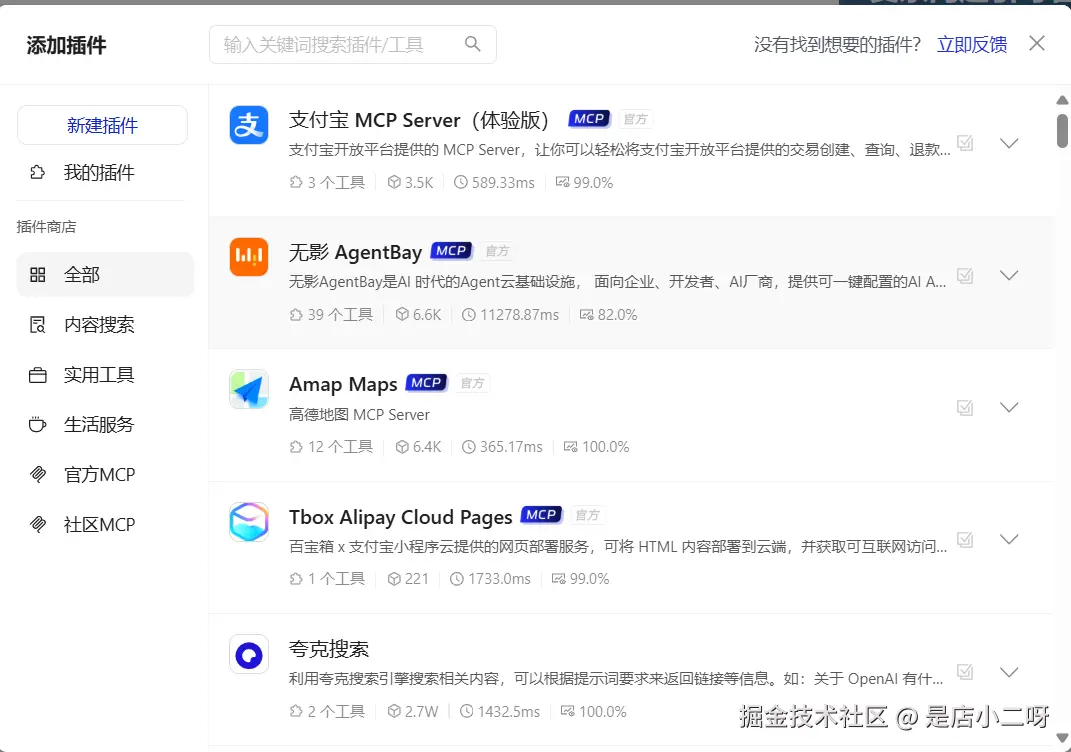
Task: Close the 添加插件 dialog
Action: [x=1037, y=44]
